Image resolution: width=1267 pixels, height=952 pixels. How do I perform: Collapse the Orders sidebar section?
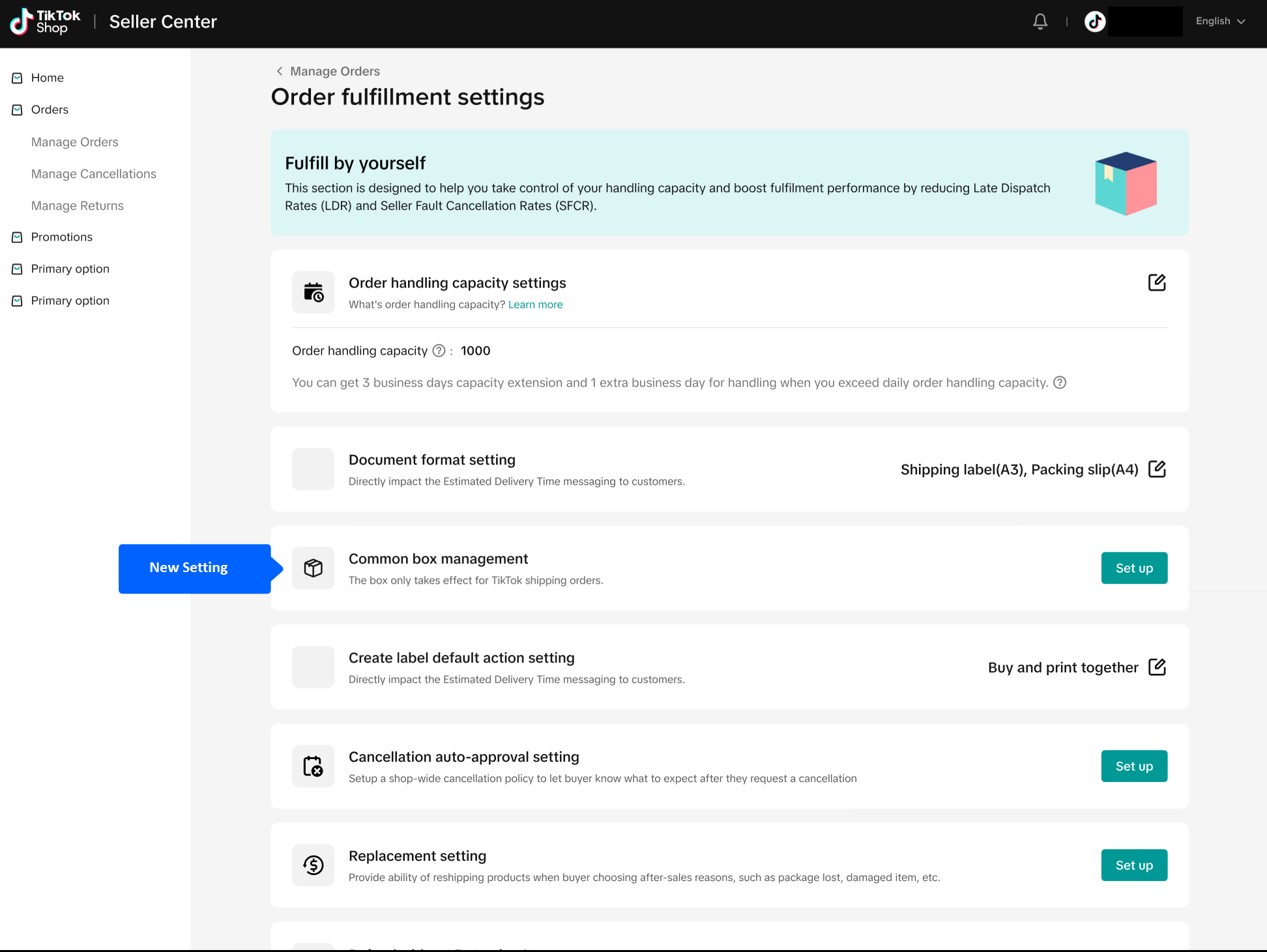point(50,109)
